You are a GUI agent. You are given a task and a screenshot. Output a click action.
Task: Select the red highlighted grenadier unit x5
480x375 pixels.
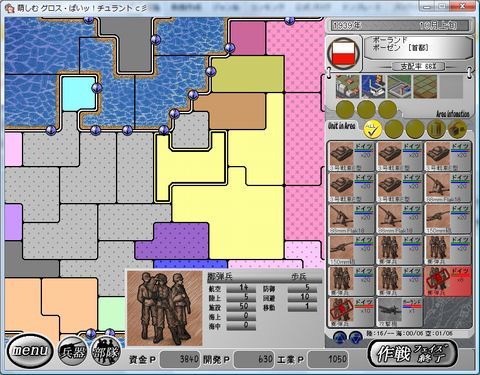point(448,281)
